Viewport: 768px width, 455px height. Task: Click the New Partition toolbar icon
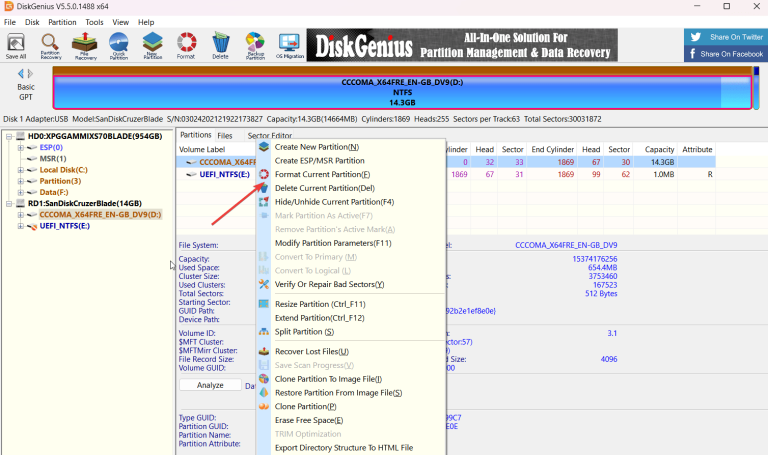coord(153,46)
